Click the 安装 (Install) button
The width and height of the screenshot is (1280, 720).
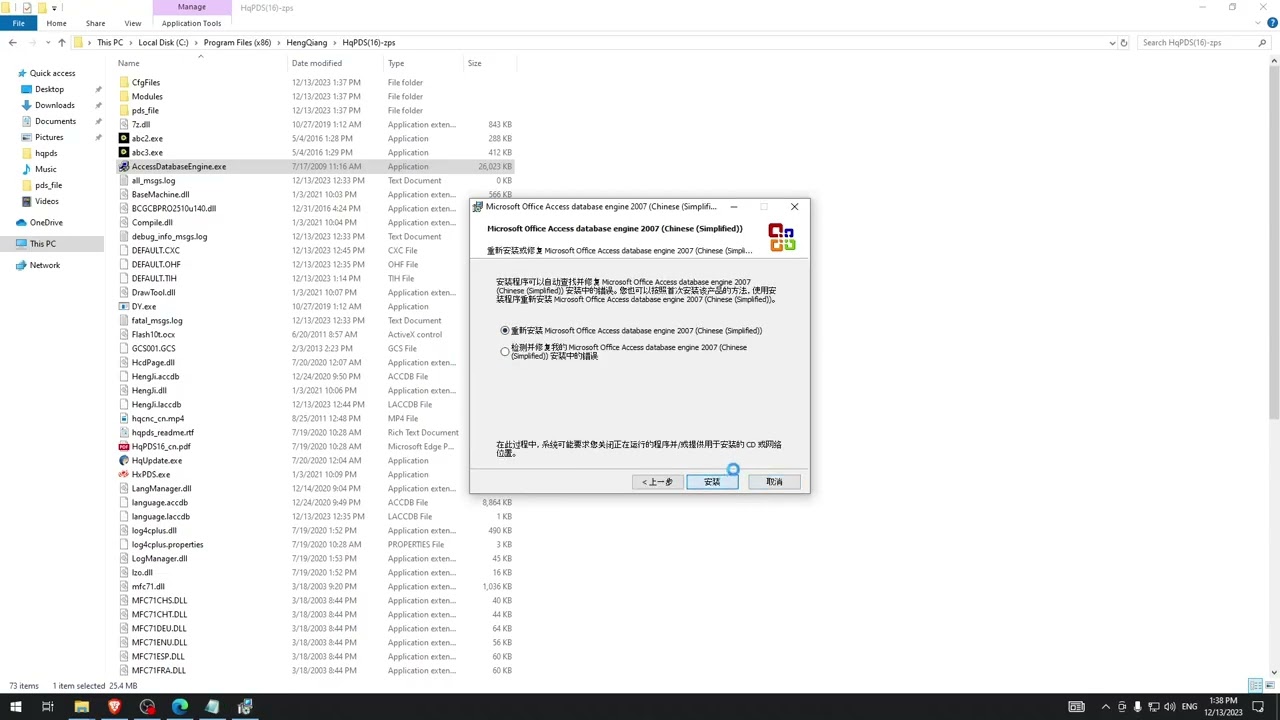click(x=712, y=482)
